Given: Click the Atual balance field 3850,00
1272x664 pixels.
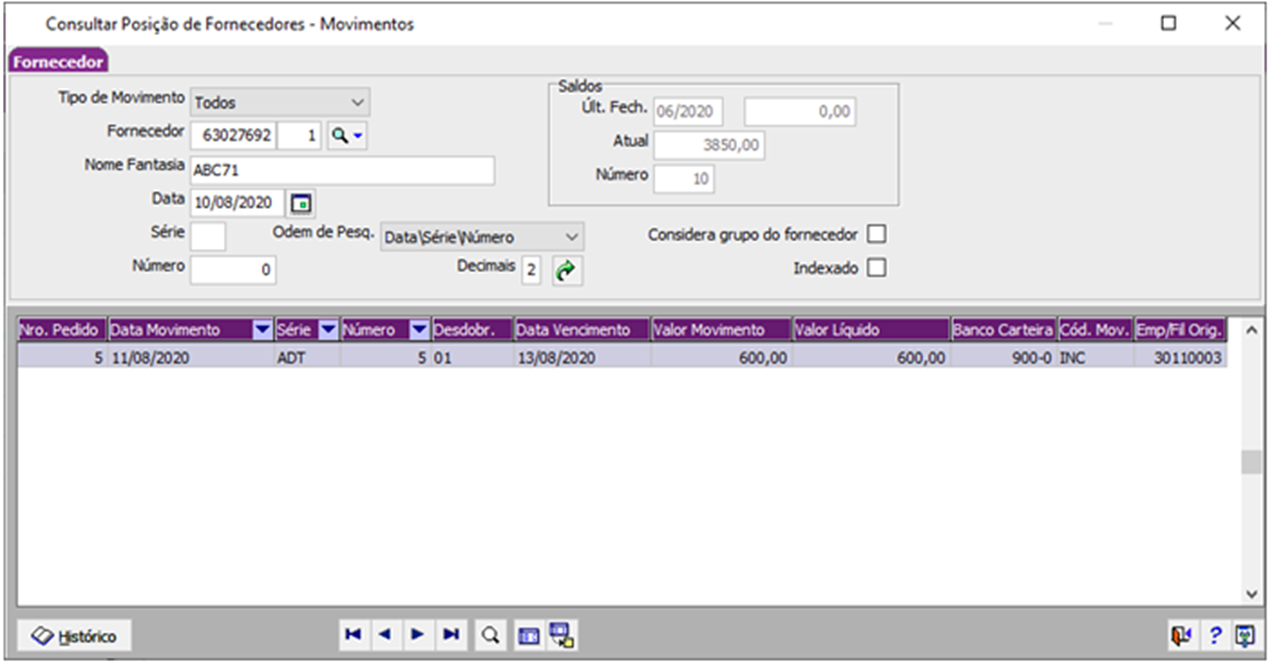Looking at the screenshot, I should point(709,145).
